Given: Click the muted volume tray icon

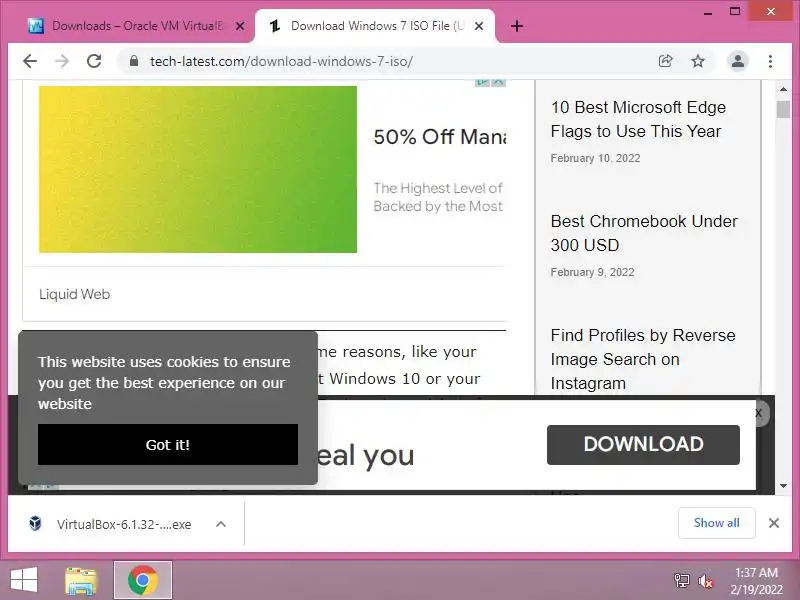Looking at the screenshot, I should tap(706, 581).
